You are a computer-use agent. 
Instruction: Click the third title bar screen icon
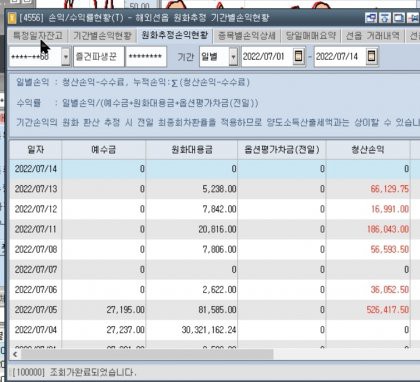[x=399, y=18]
